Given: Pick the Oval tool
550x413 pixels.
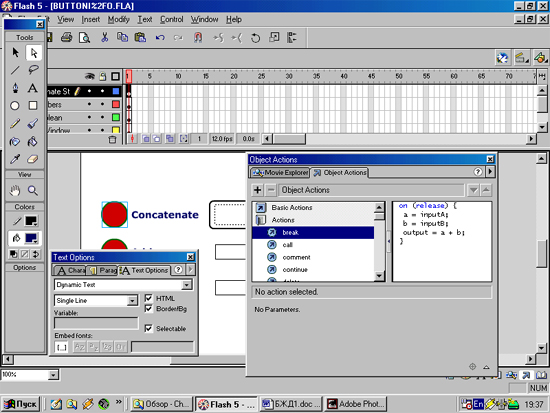Looking at the screenshot, I should [x=15, y=106].
